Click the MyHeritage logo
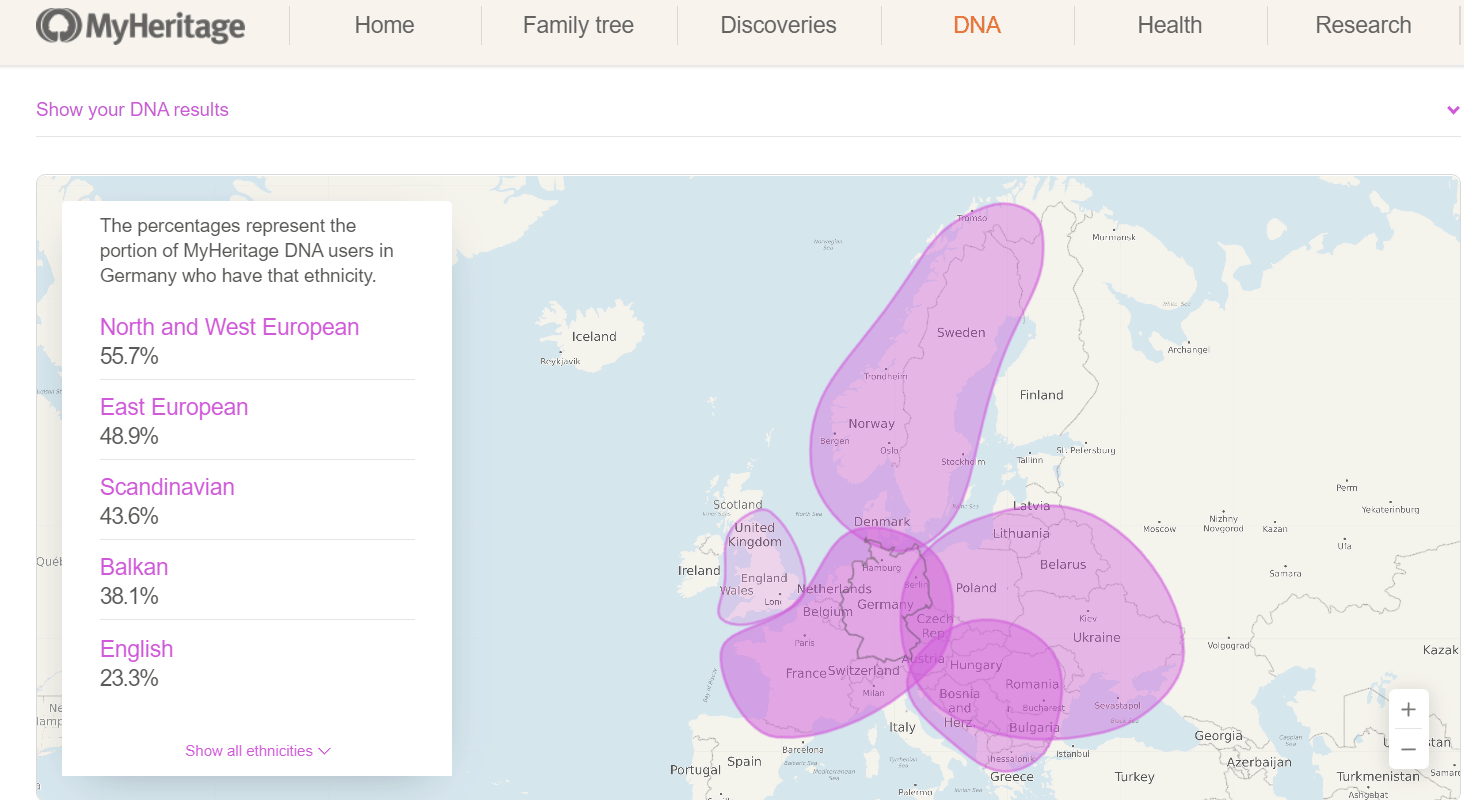1464x800 pixels. pyautogui.click(x=140, y=25)
